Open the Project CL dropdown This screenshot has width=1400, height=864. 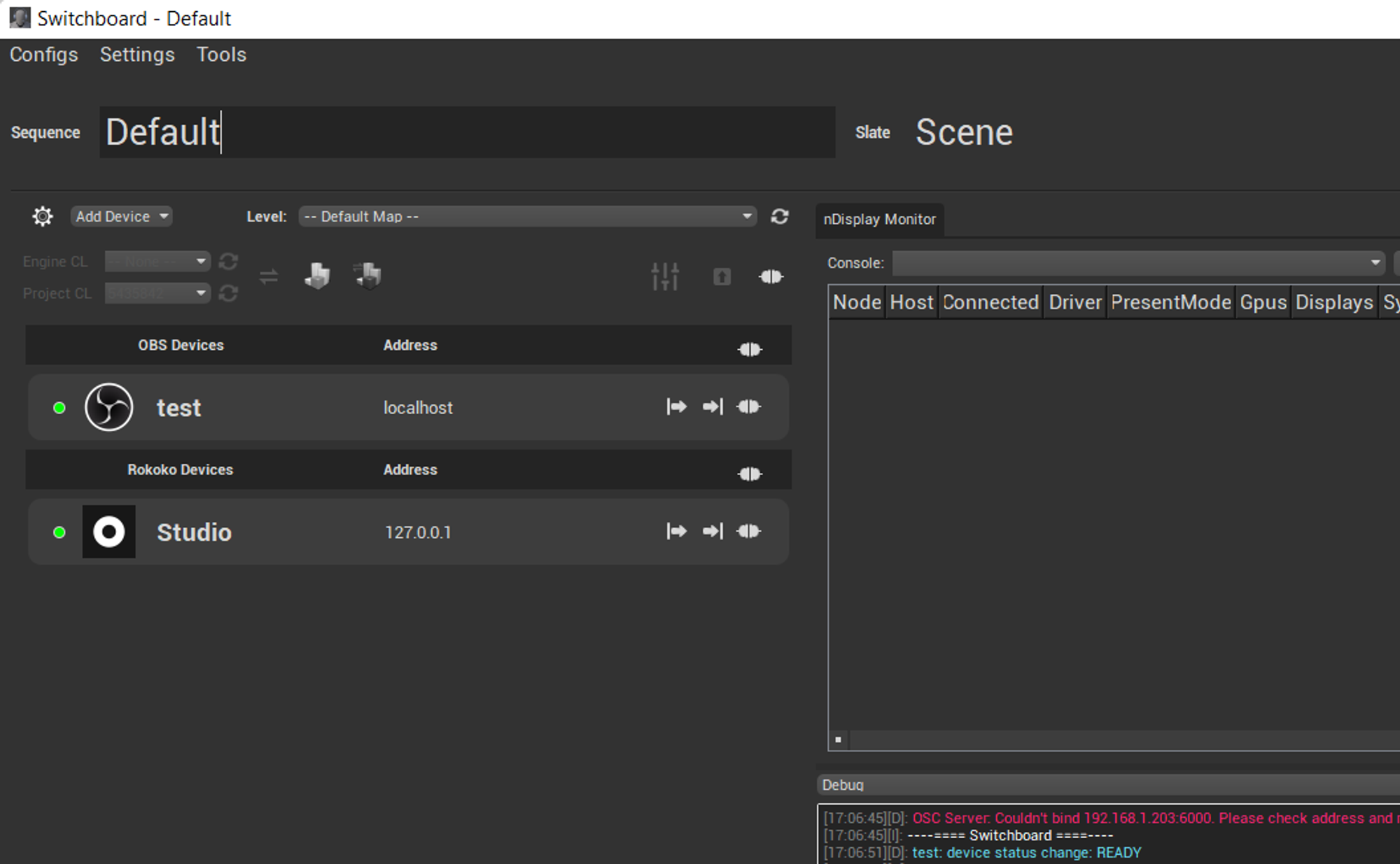pos(157,293)
